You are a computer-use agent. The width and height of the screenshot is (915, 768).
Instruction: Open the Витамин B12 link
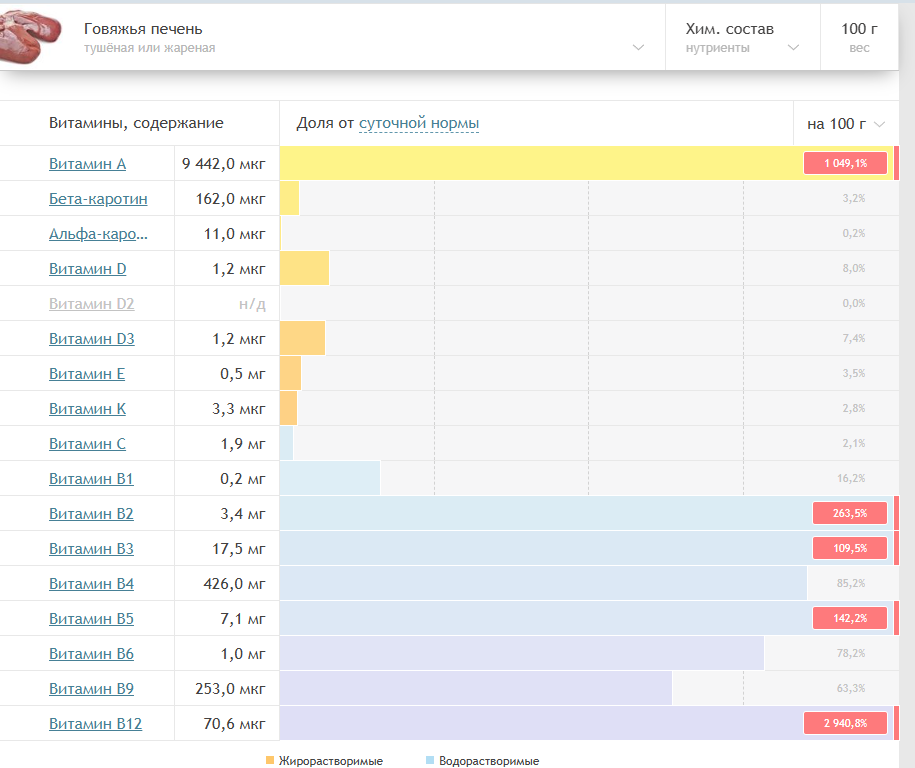point(95,724)
